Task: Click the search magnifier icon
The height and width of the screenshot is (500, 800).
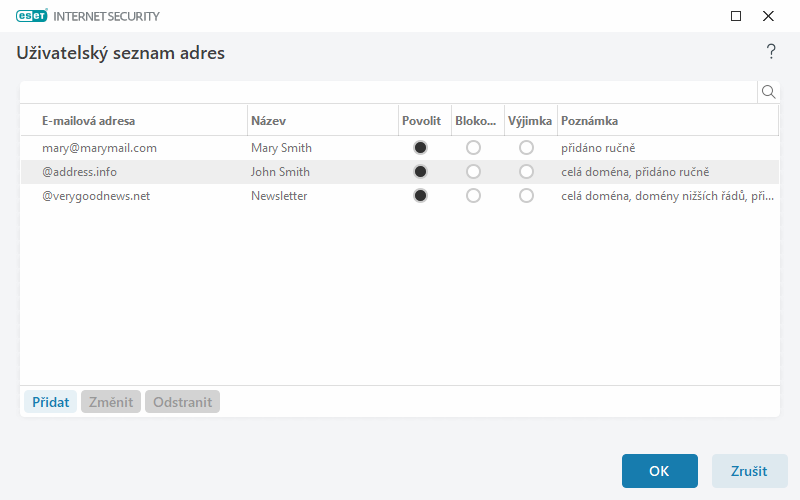Action: [x=769, y=92]
